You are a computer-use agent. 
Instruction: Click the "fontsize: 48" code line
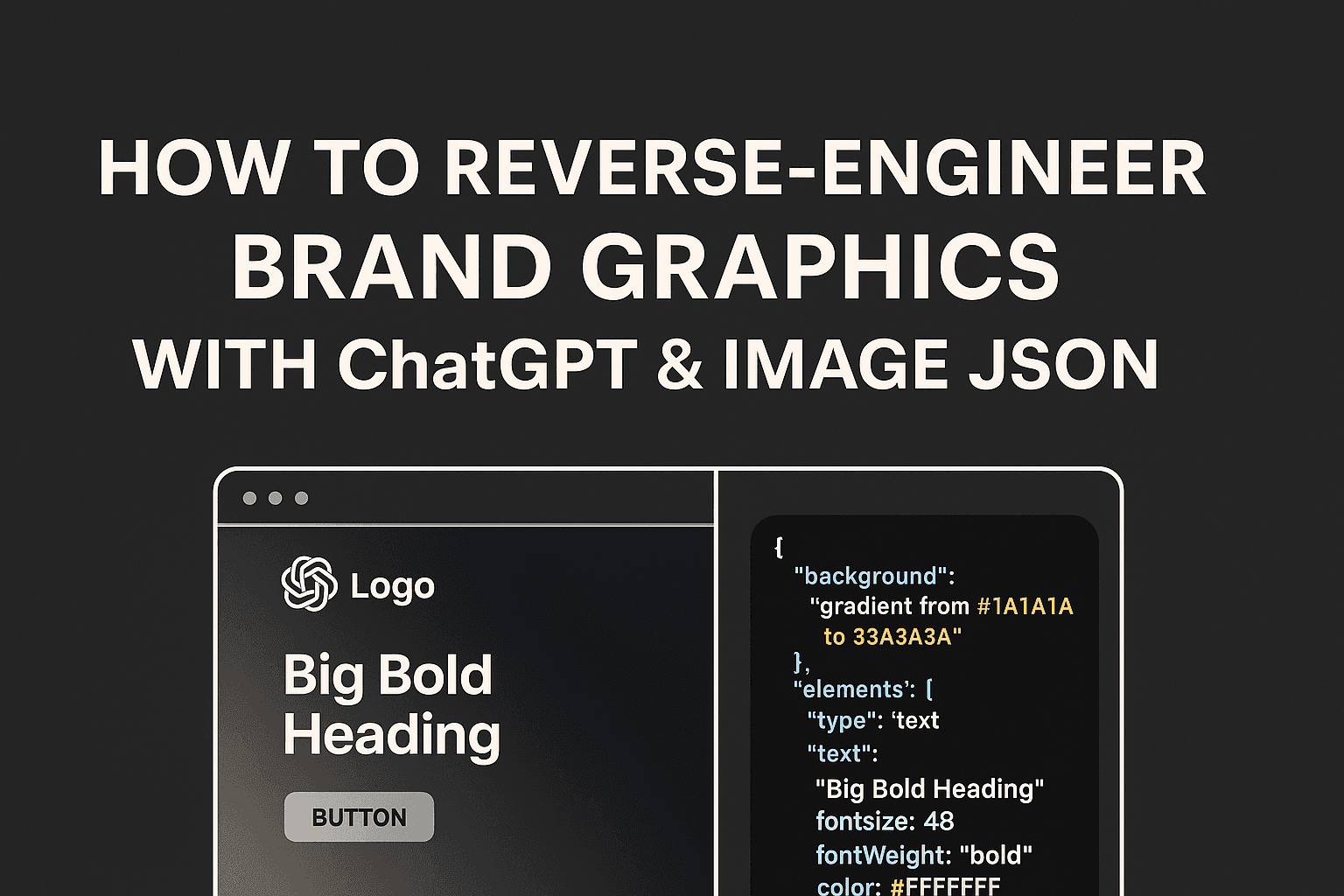click(x=885, y=821)
